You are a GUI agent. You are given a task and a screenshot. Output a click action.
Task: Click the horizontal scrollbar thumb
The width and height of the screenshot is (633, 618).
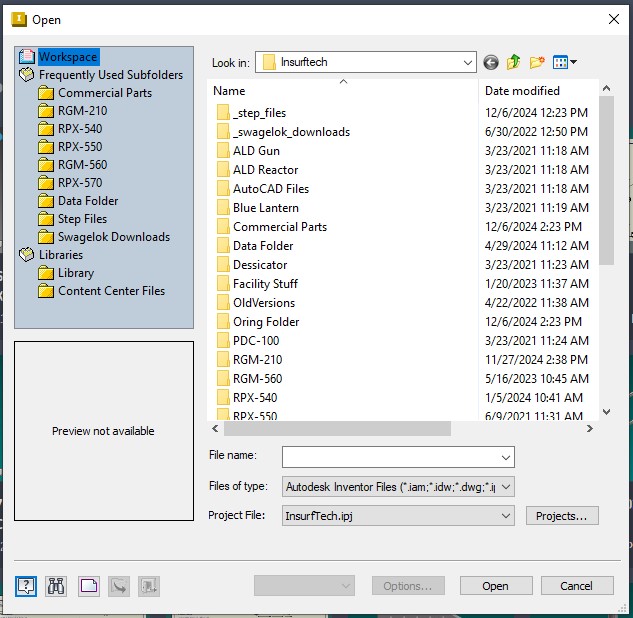coord(337,429)
